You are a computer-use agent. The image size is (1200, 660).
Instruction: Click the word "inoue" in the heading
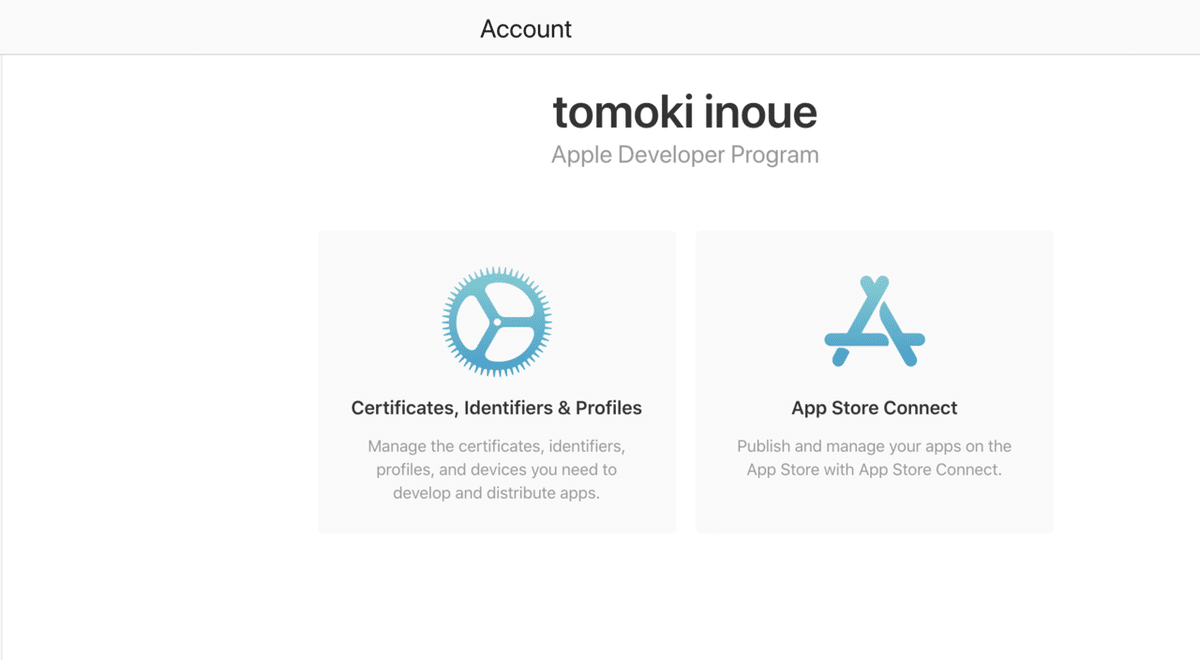[x=762, y=111]
